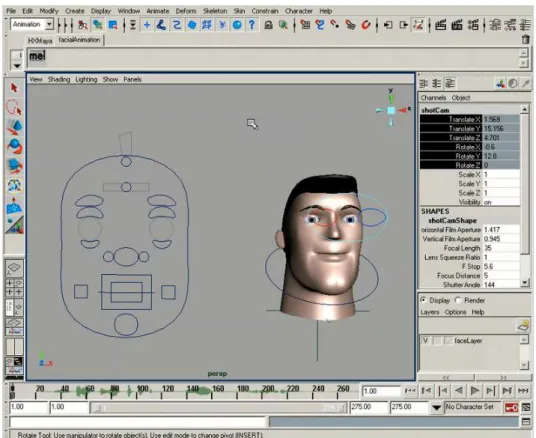Image resolution: width=536 pixels, height=438 pixels.
Task: Open the Channels menu in channel box
Action: click(433, 98)
